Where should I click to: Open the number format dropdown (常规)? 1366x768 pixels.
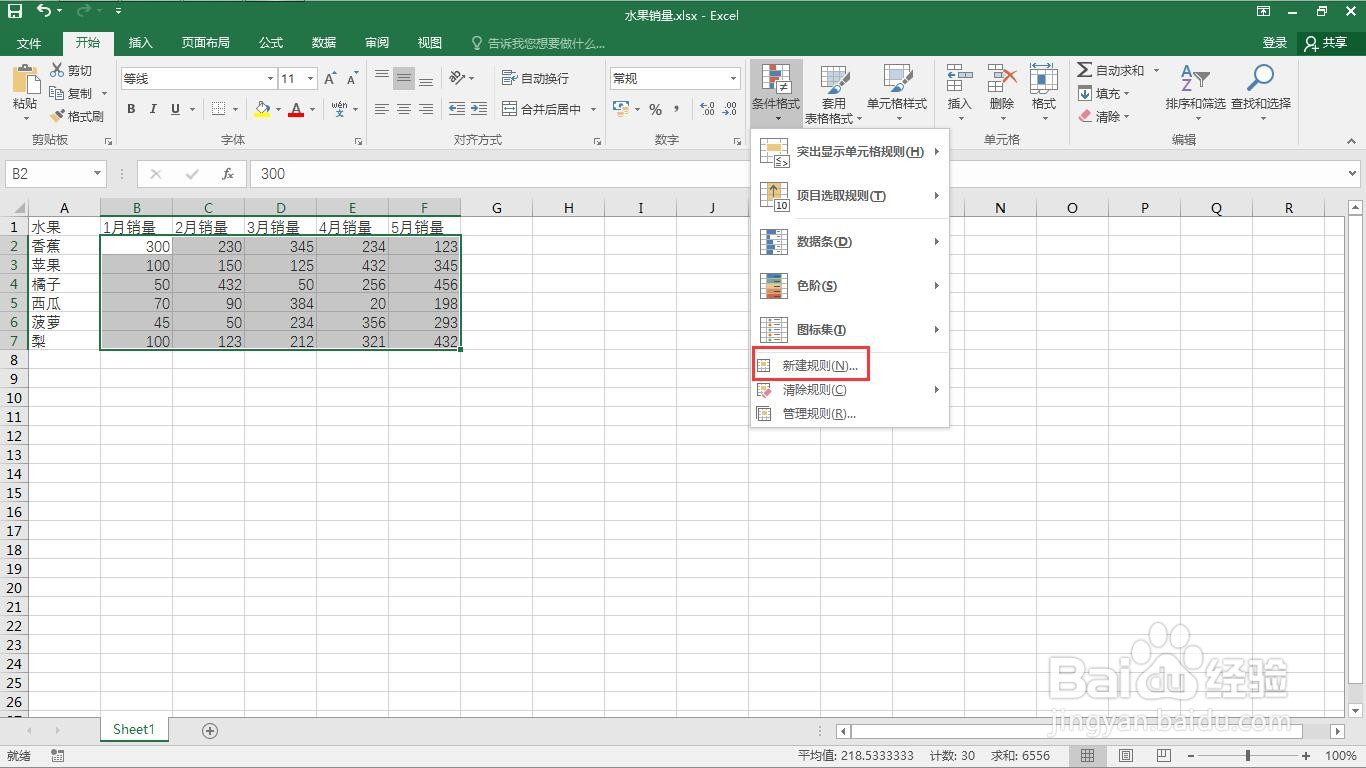(x=733, y=79)
